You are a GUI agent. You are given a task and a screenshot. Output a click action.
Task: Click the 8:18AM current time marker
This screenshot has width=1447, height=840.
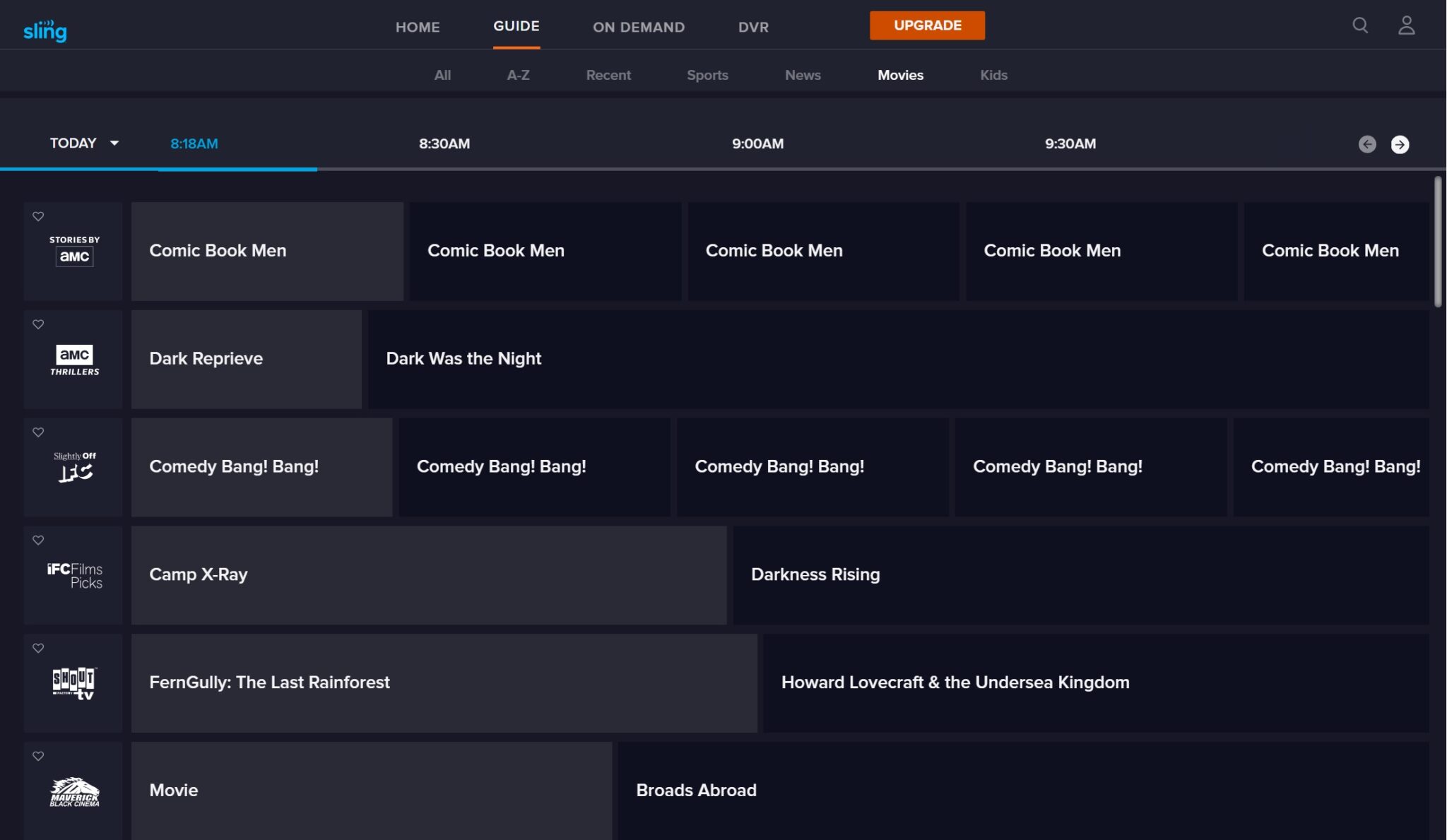coord(194,143)
